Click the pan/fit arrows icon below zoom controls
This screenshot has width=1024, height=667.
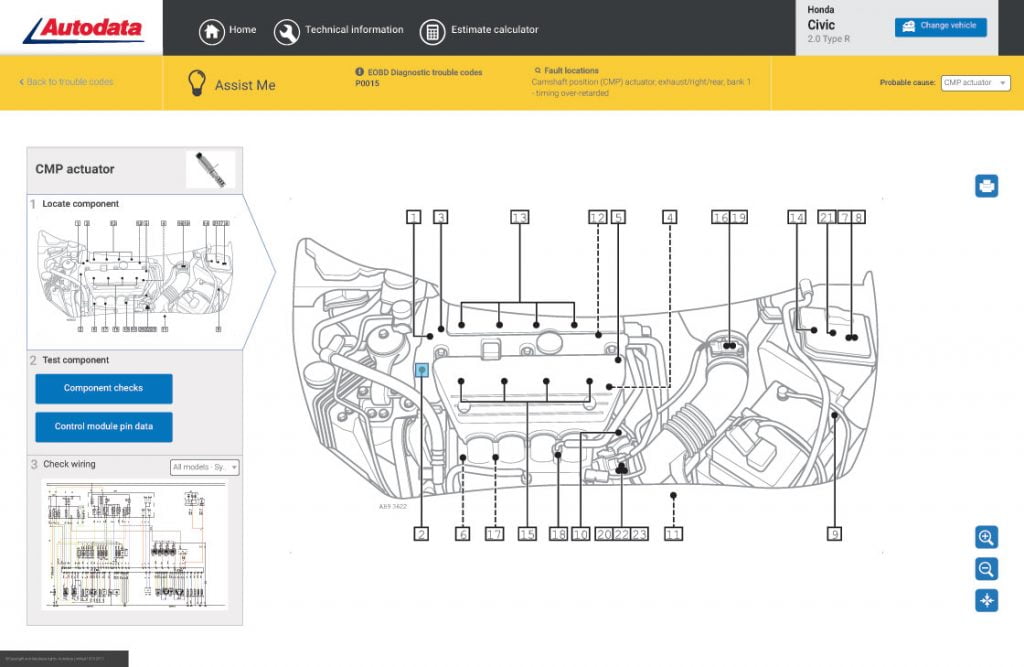coord(985,601)
